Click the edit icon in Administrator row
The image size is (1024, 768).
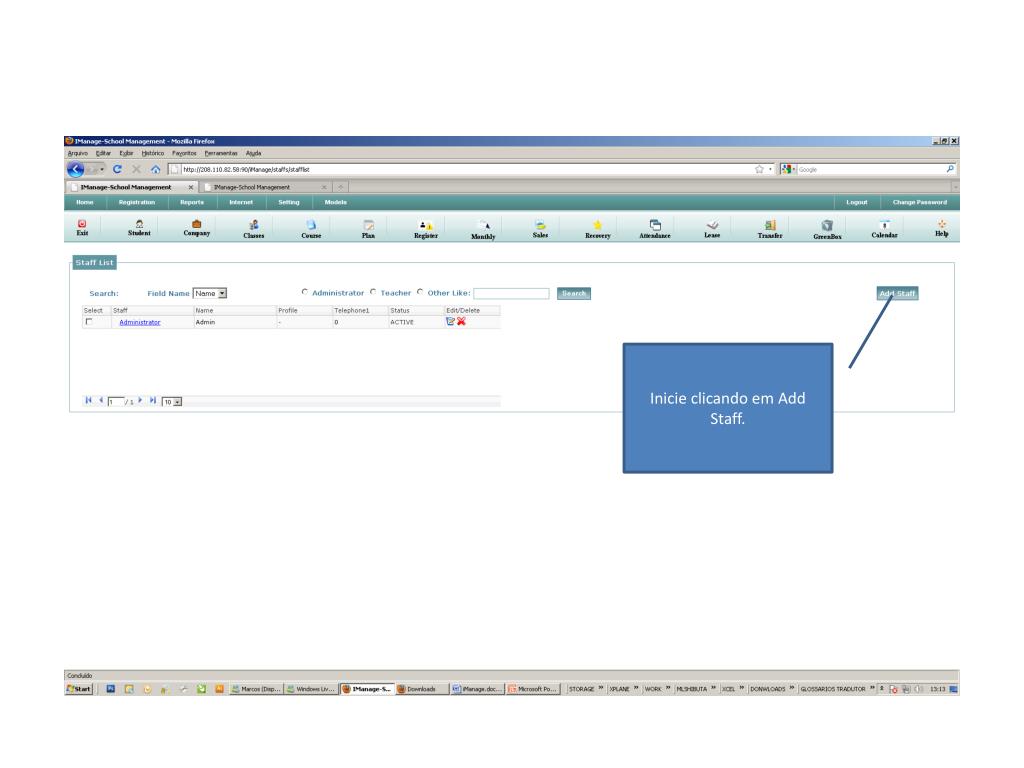450,321
